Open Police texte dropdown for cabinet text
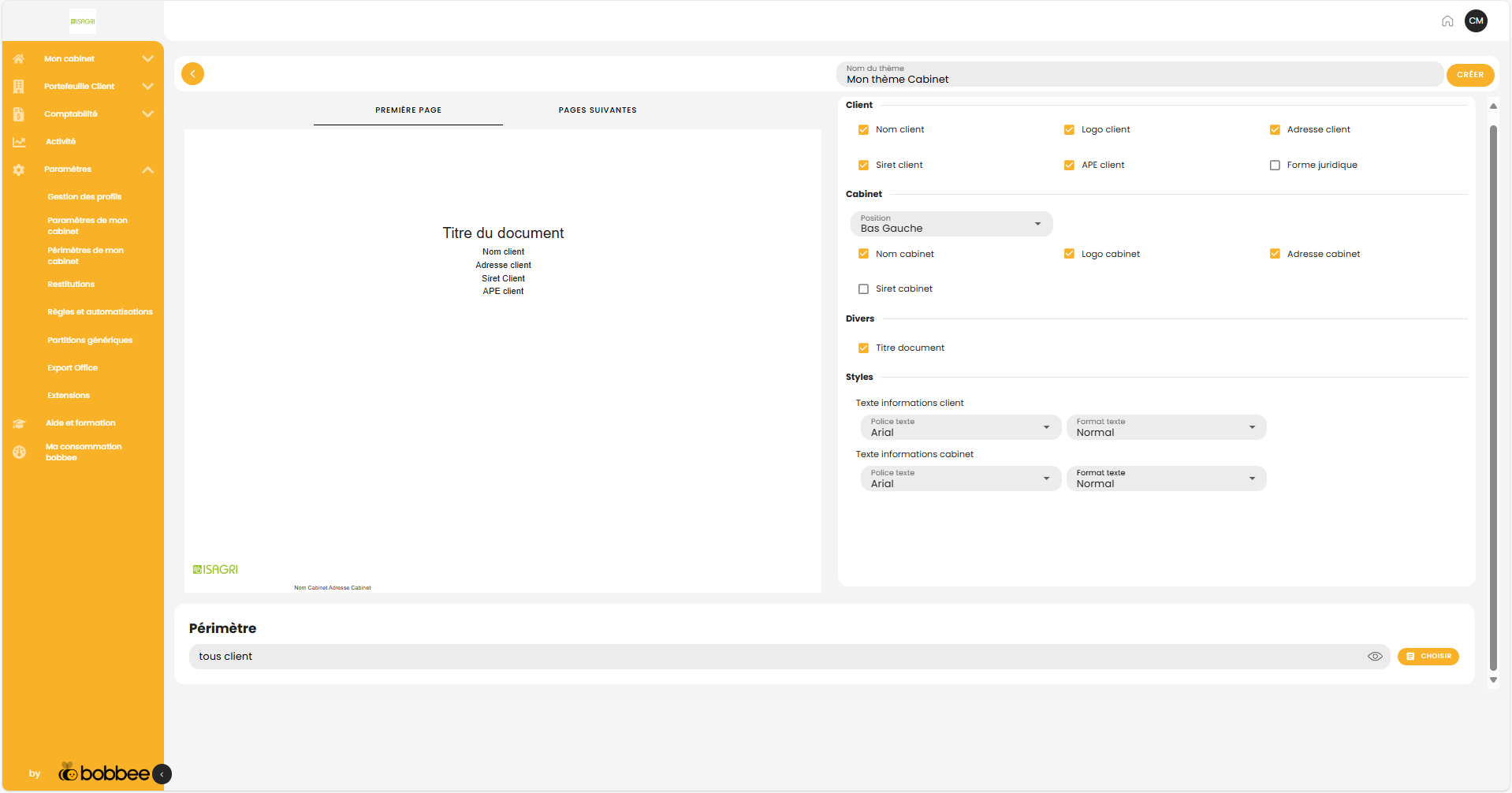The height and width of the screenshot is (793, 1512). coord(961,478)
